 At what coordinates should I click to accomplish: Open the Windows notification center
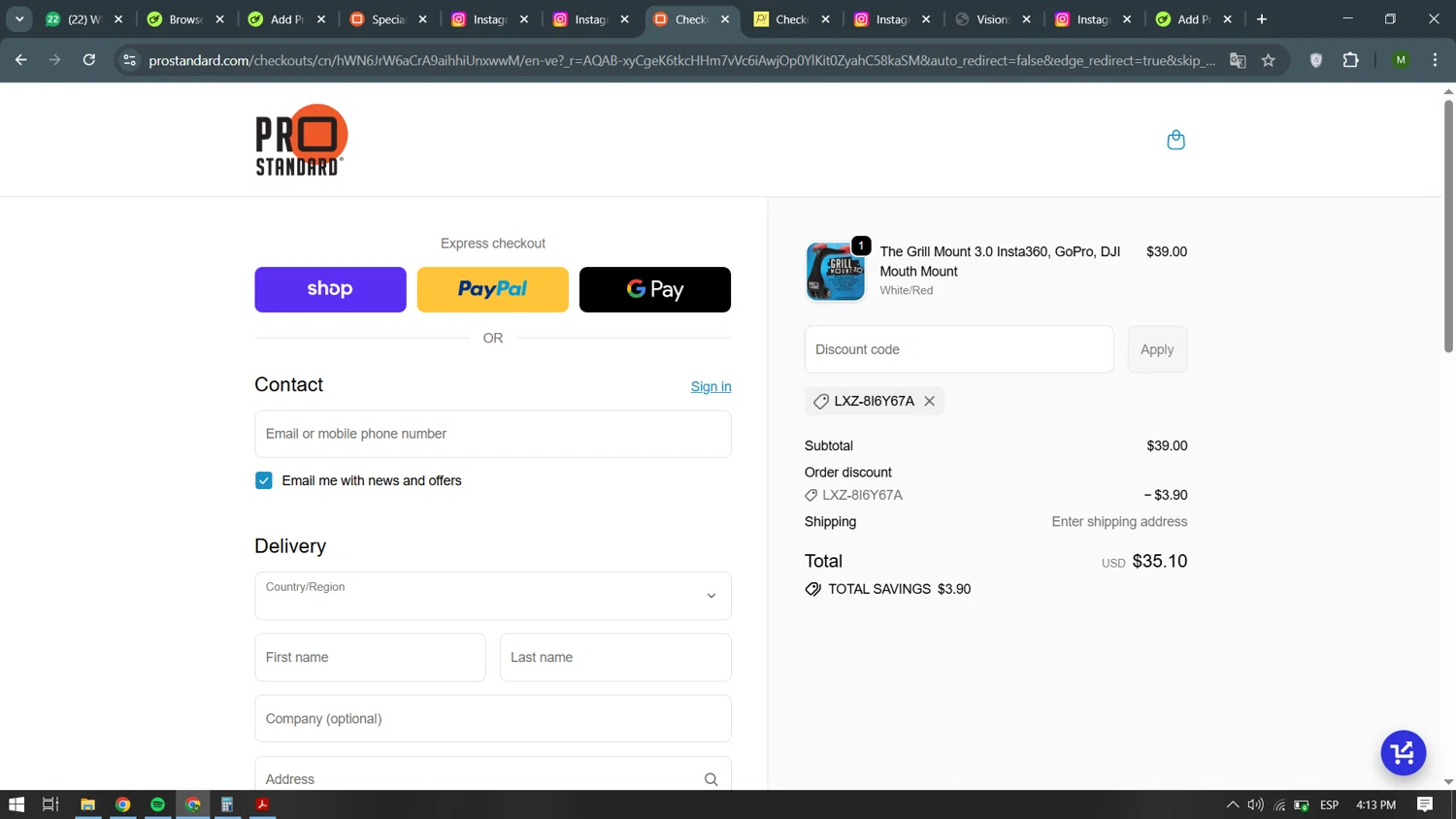pyautogui.click(x=1425, y=804)
